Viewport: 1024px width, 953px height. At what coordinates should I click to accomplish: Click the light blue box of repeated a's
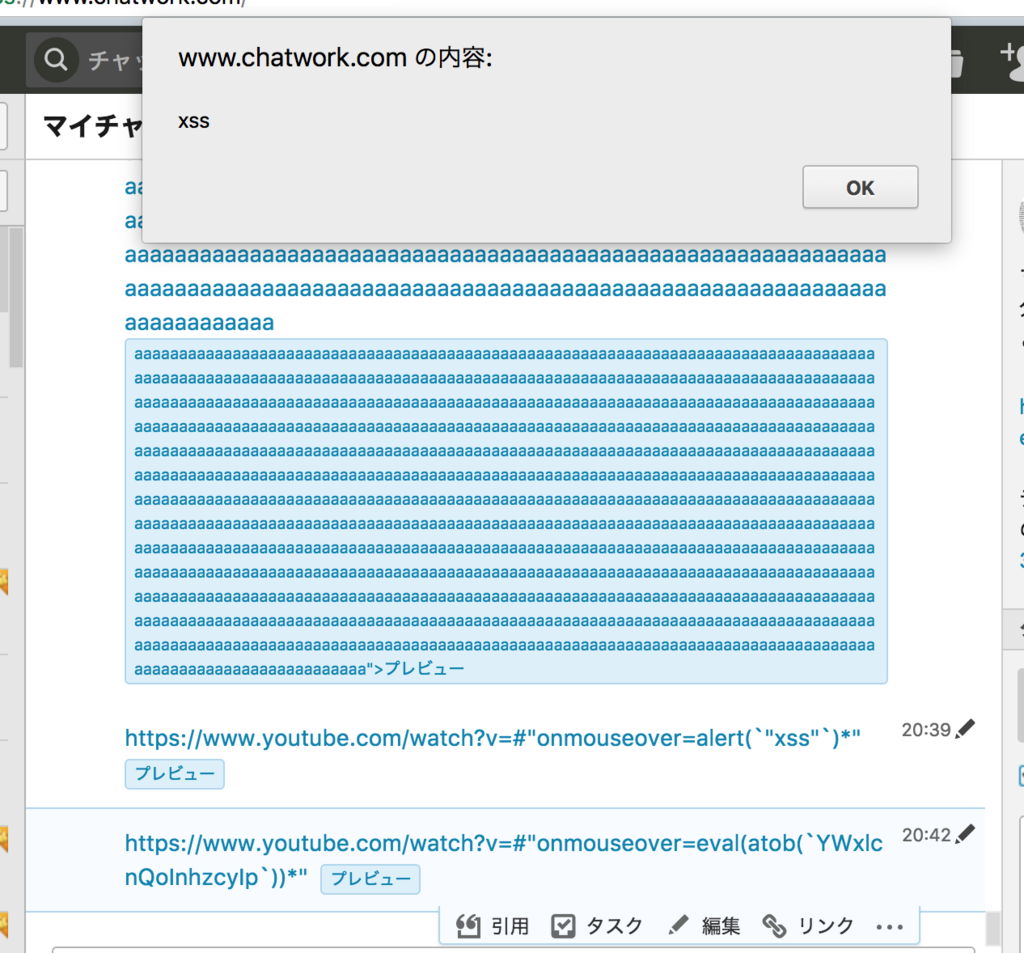coord(506,511)
